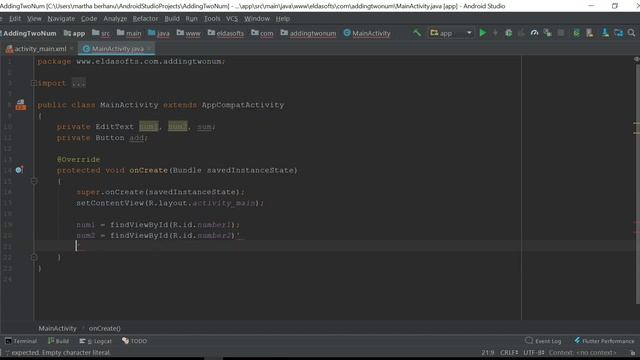Open the Logcat tool window
The image size is (640, 360).
[x=96, y=341]
